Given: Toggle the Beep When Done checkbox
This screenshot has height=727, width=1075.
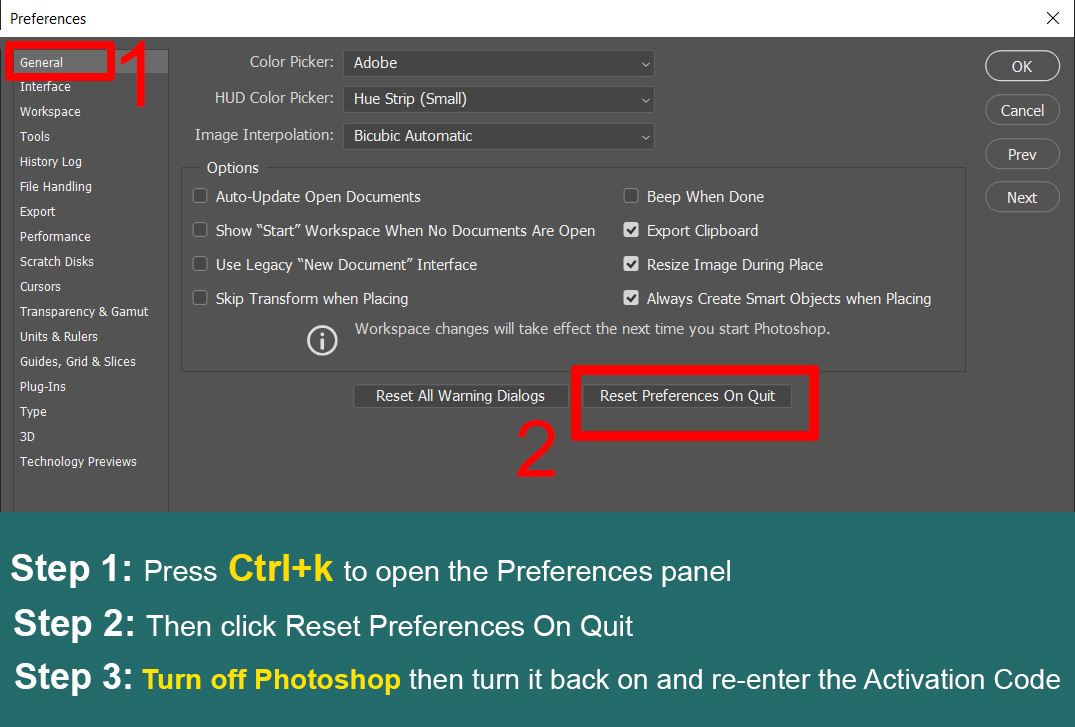Looking at the screenshot, I should coord(631,197).
